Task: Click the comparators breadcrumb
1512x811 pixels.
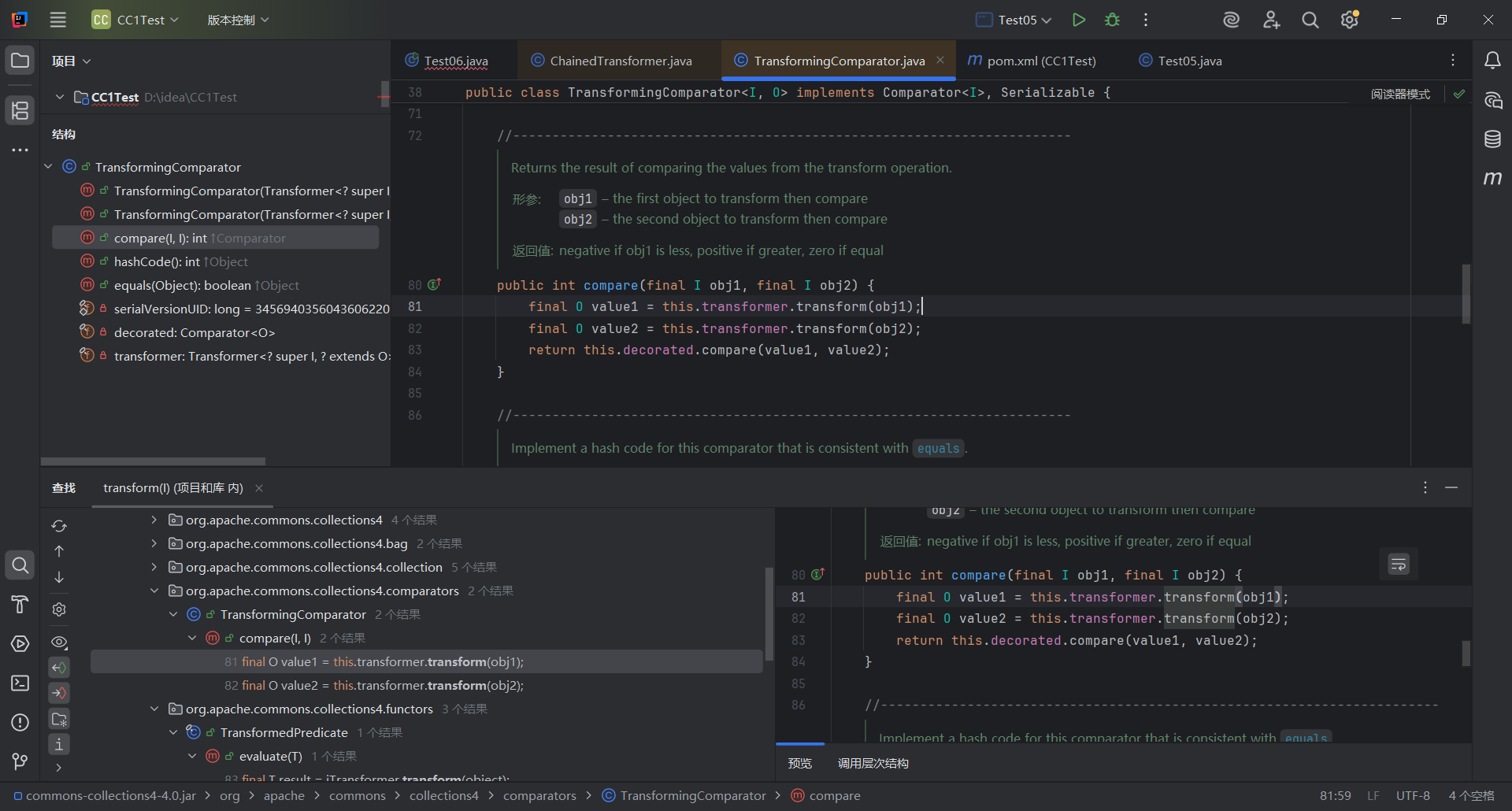Action: point(539,795)
